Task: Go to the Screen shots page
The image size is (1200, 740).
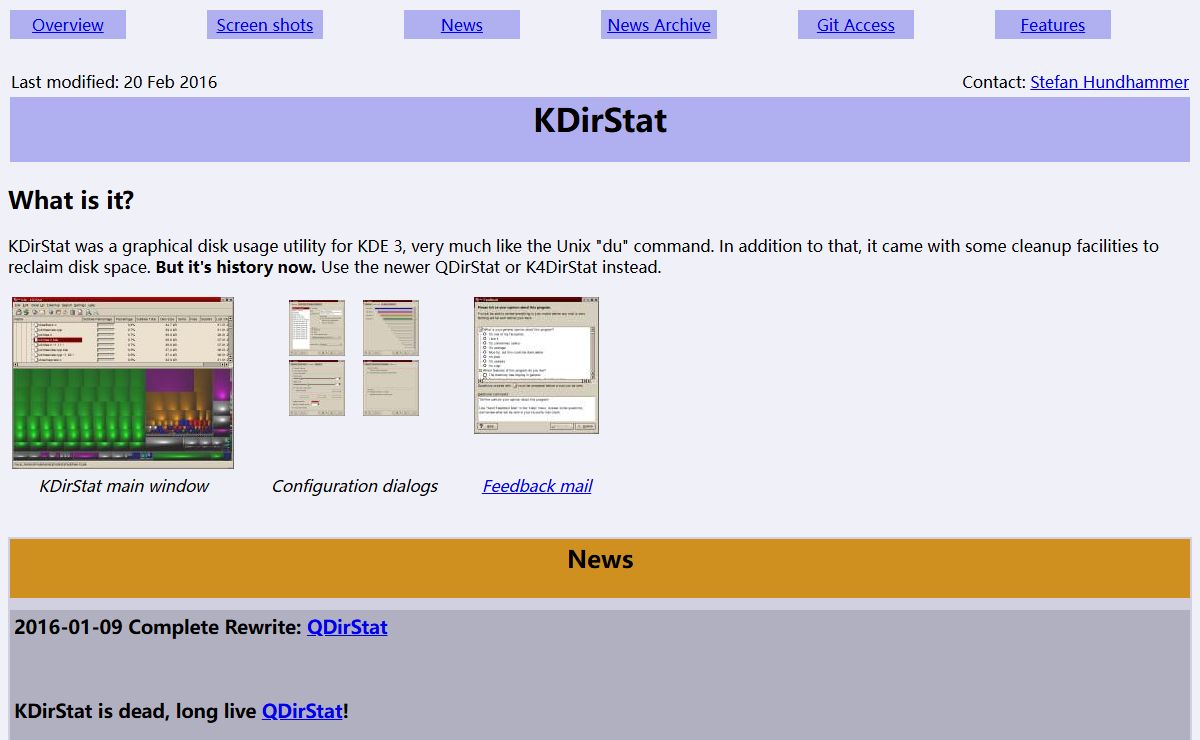Action: (265, 25)
